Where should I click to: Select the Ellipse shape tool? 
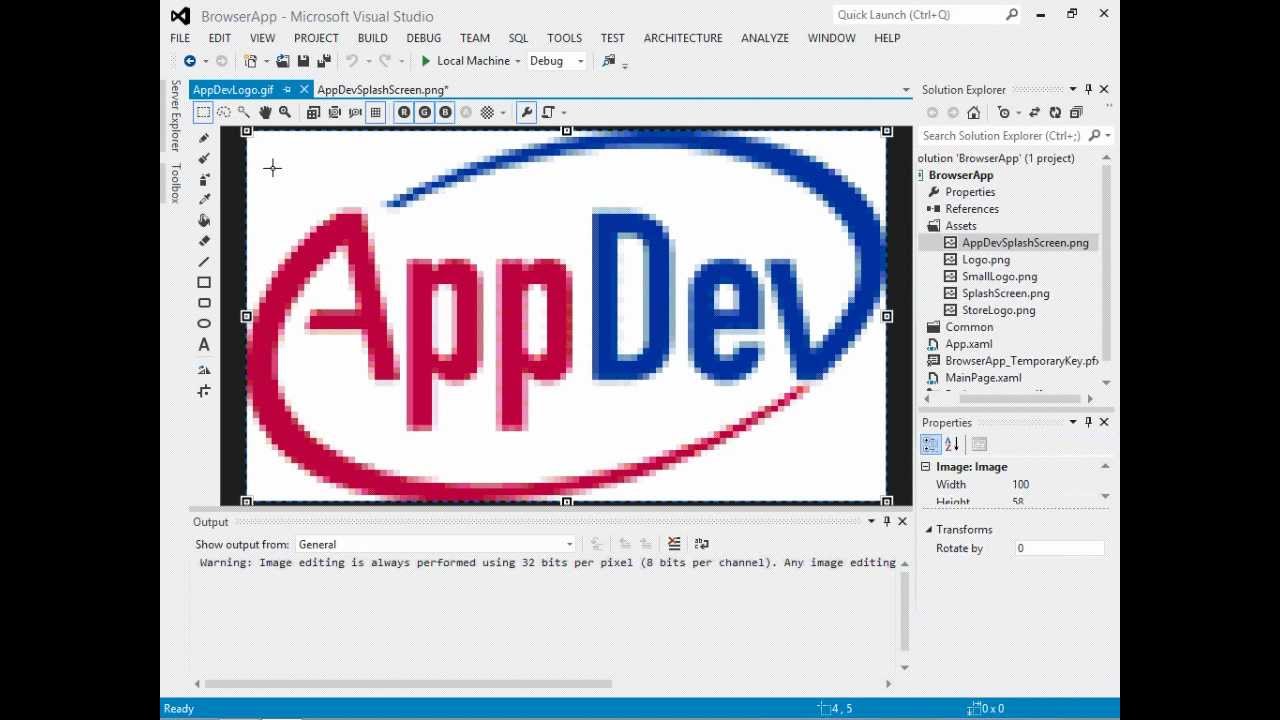204,324
